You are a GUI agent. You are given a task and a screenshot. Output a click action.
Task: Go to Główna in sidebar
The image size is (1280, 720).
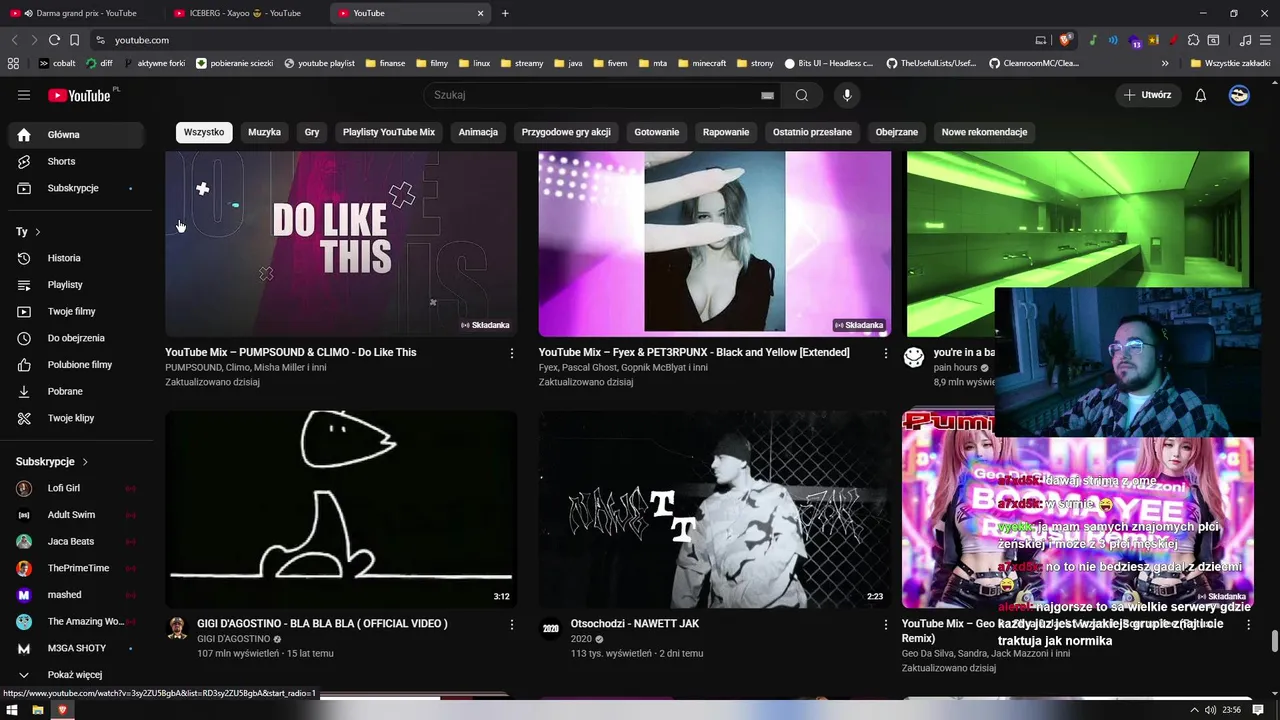[76, 134]
